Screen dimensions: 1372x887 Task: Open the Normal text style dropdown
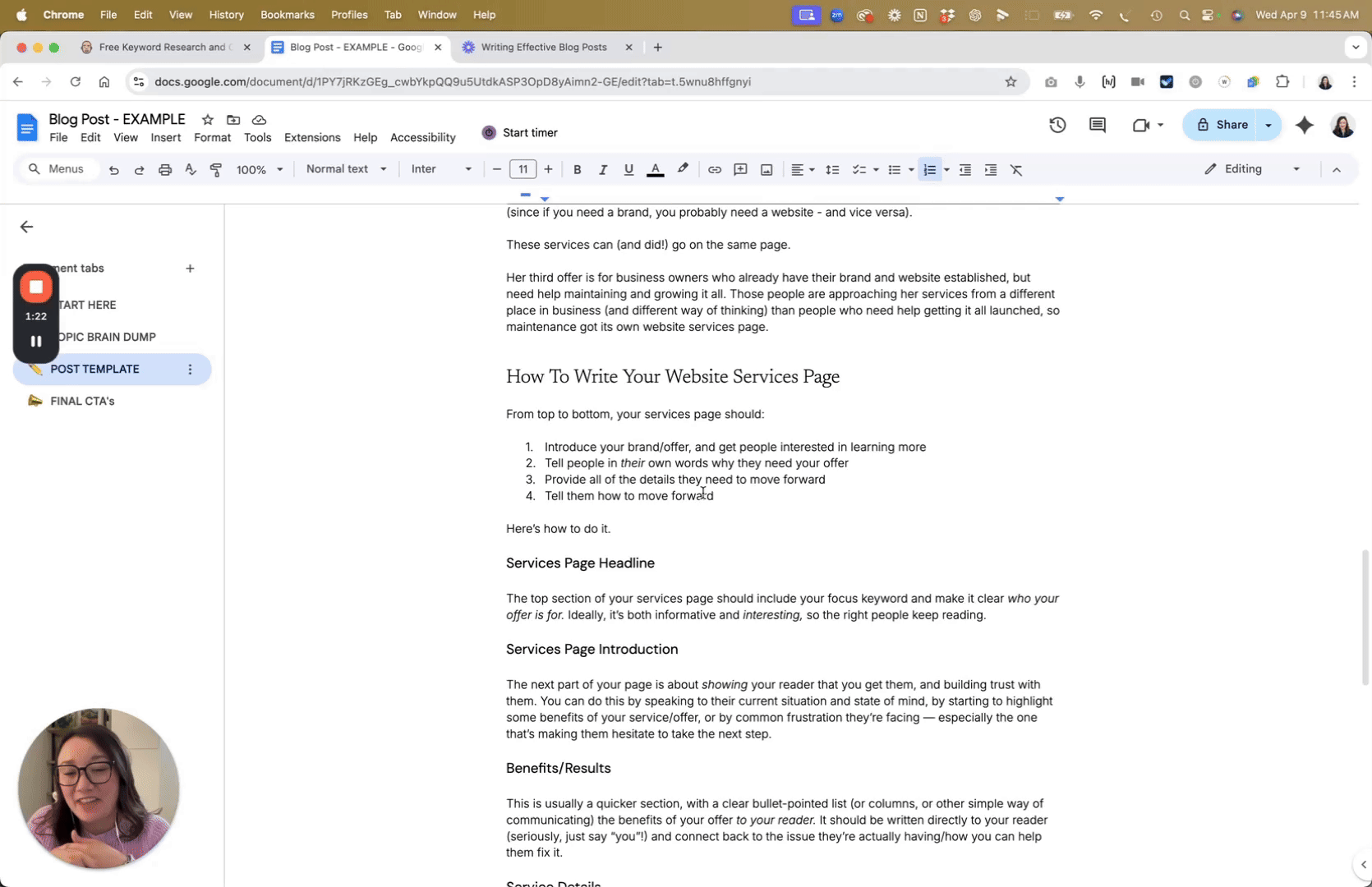[346, 169]
